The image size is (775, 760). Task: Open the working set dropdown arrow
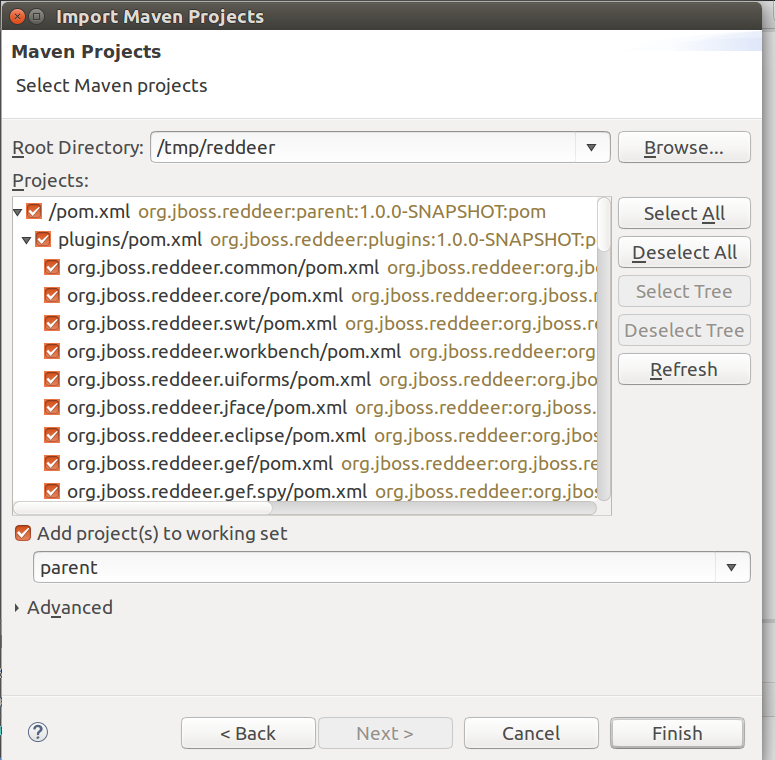click(731, 568)
